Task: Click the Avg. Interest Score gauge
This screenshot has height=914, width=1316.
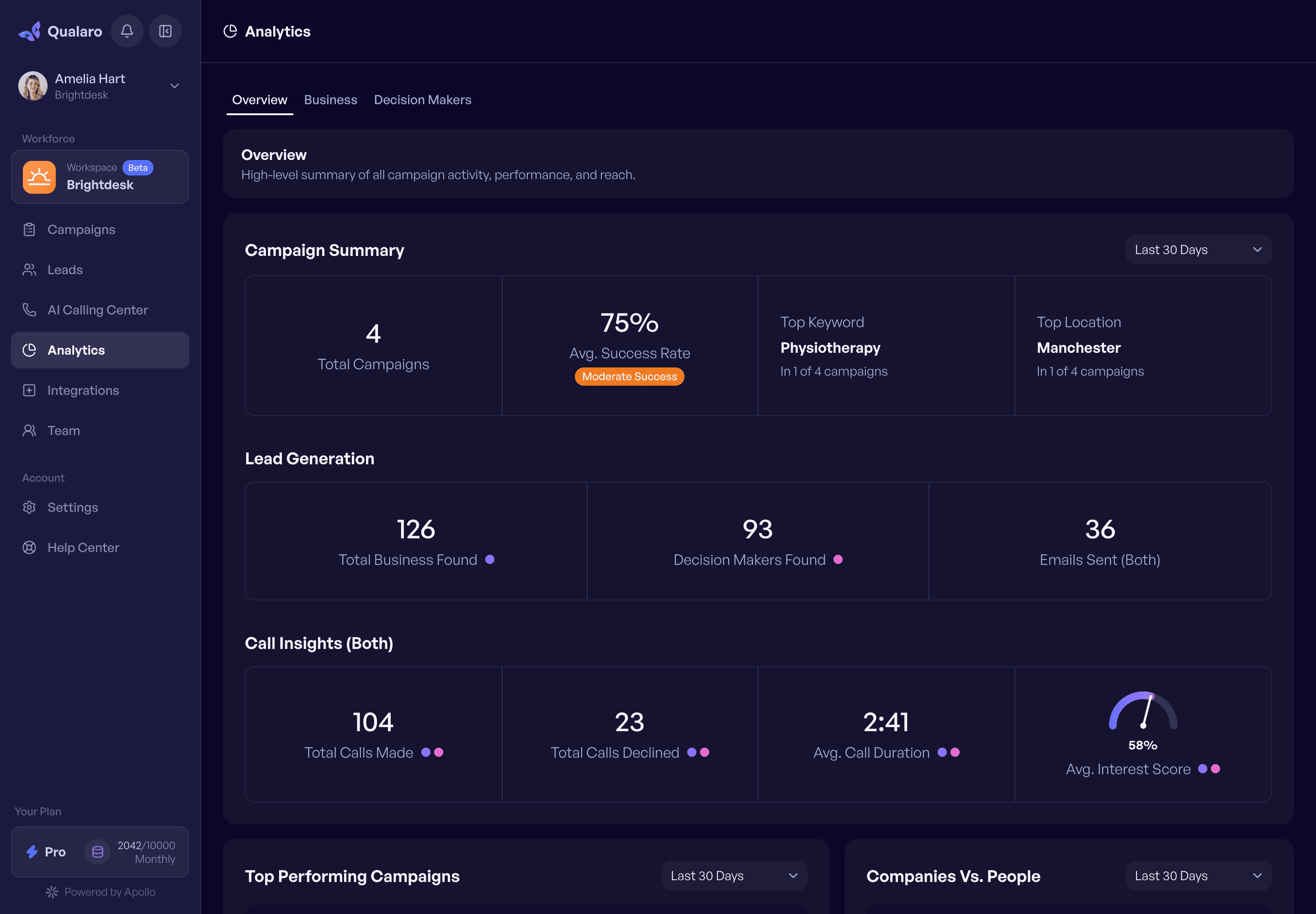Action: [x=1143, y=710]
